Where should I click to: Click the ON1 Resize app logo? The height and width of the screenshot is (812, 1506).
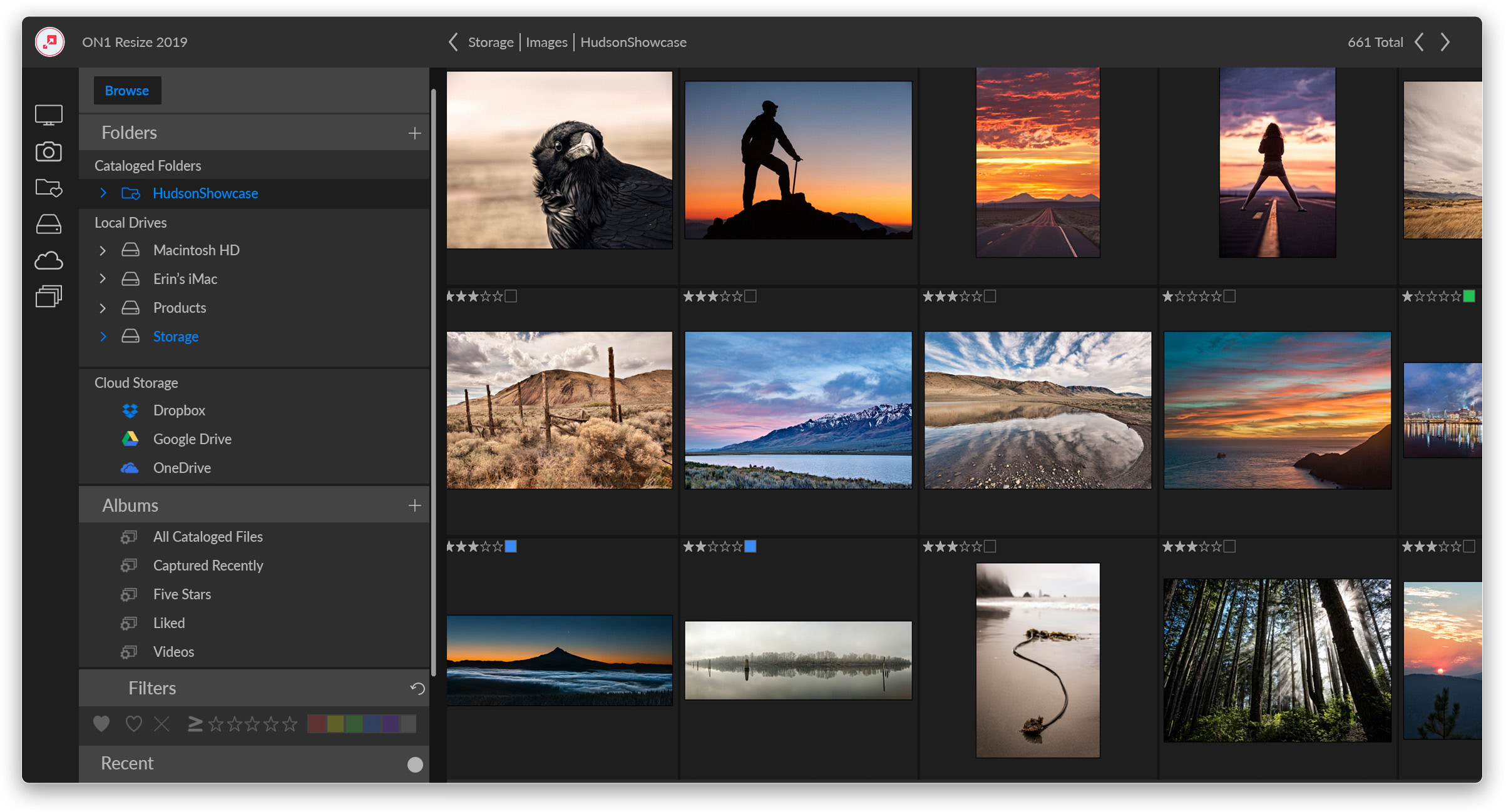50,42
